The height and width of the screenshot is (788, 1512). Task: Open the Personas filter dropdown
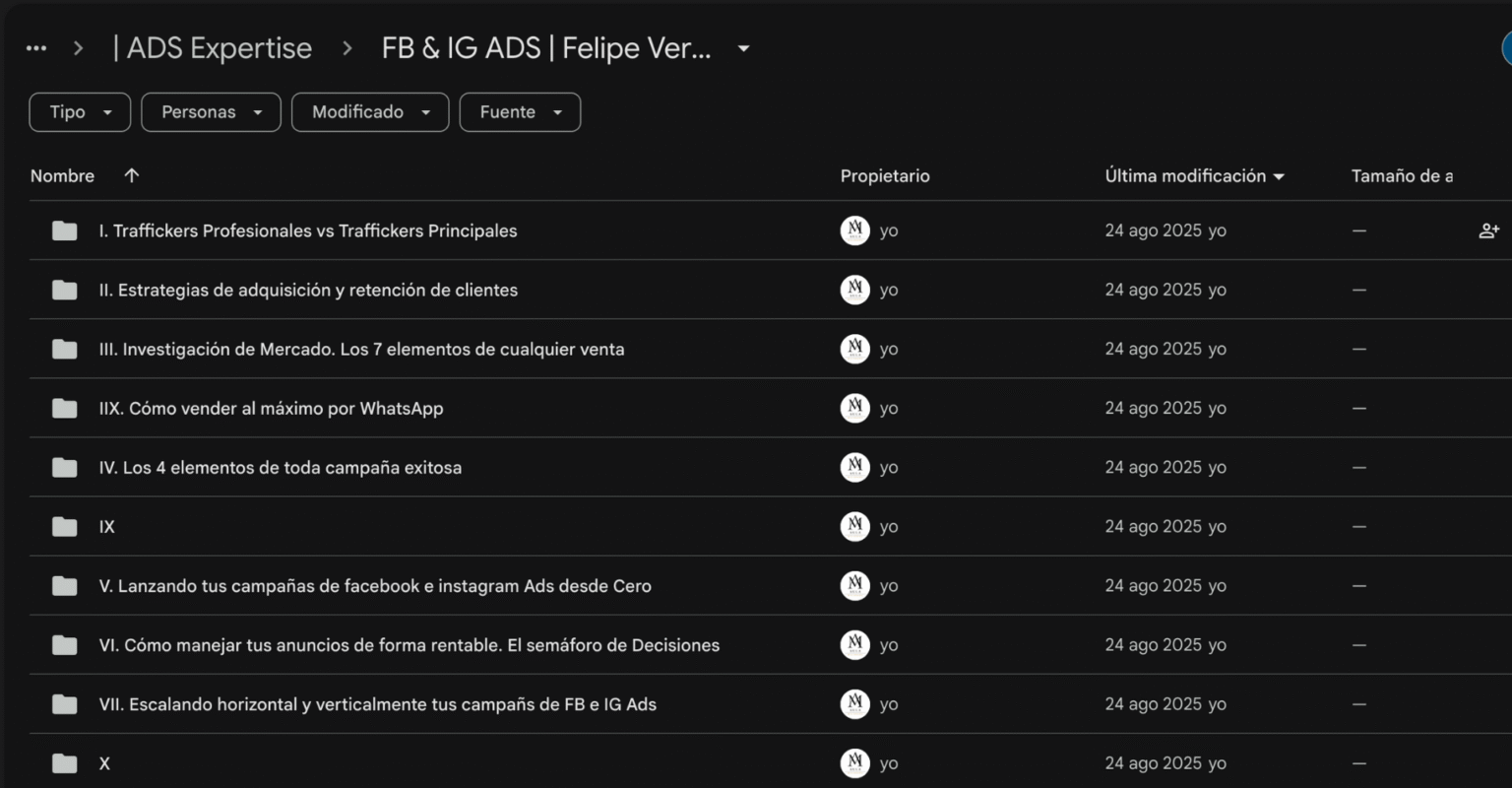click(211, 112)
